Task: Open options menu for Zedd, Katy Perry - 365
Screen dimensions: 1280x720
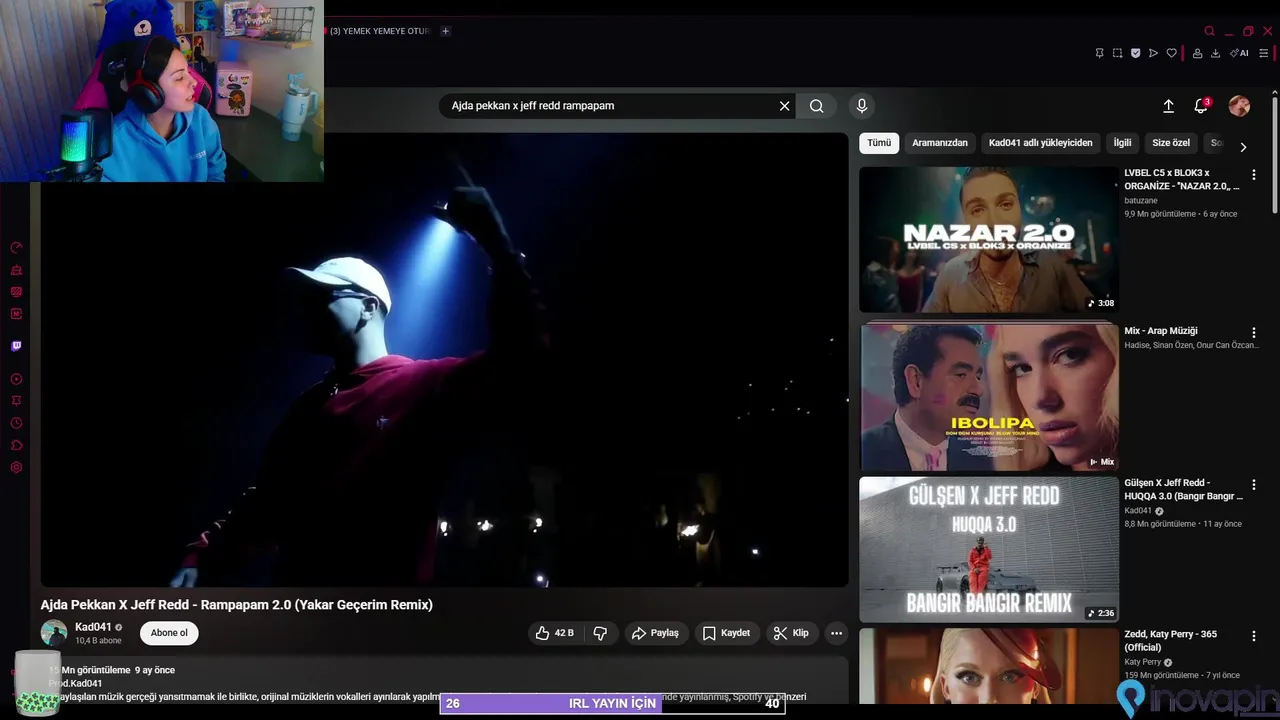Action: pos(1253,636)
